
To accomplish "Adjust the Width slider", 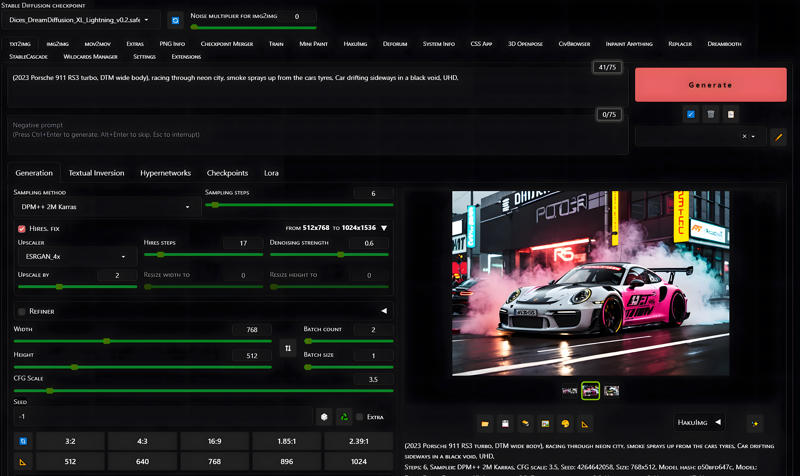I will [143, 341].
